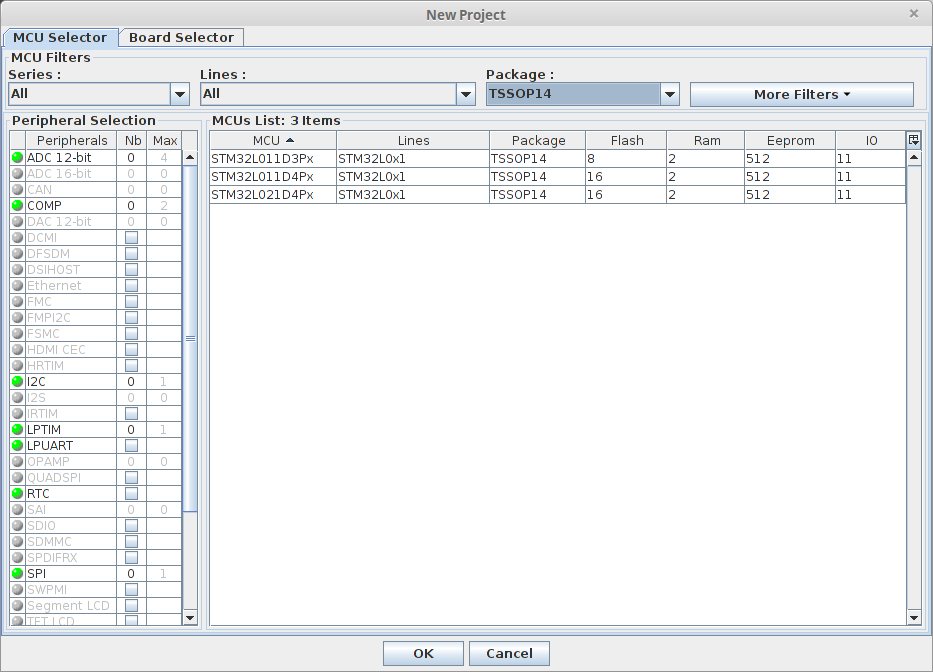Toggle the SWPMI checkbox
Viewport: 933px width, 672px height.
[132, 590]
